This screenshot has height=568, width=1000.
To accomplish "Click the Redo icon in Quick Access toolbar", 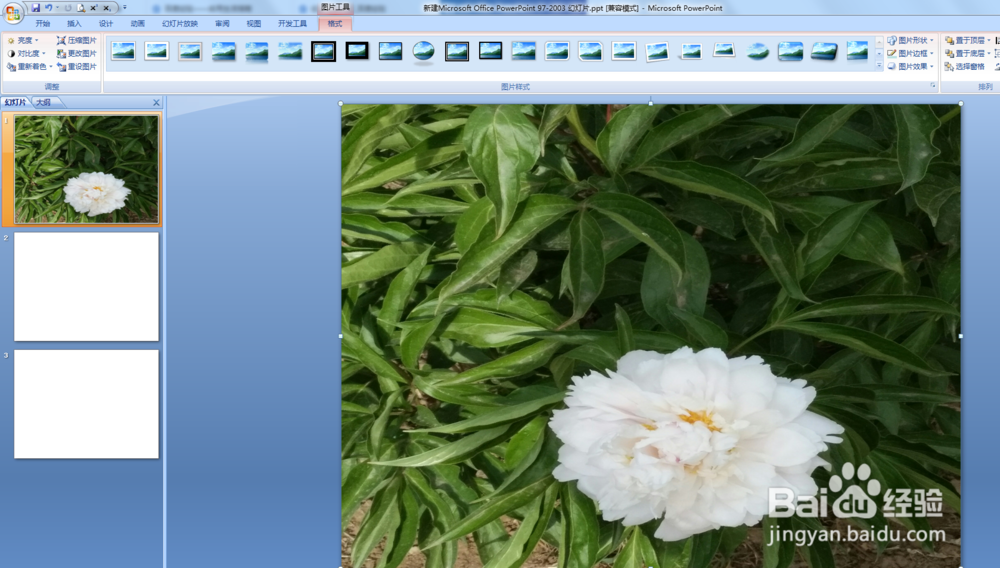I will tap(68, 8).
